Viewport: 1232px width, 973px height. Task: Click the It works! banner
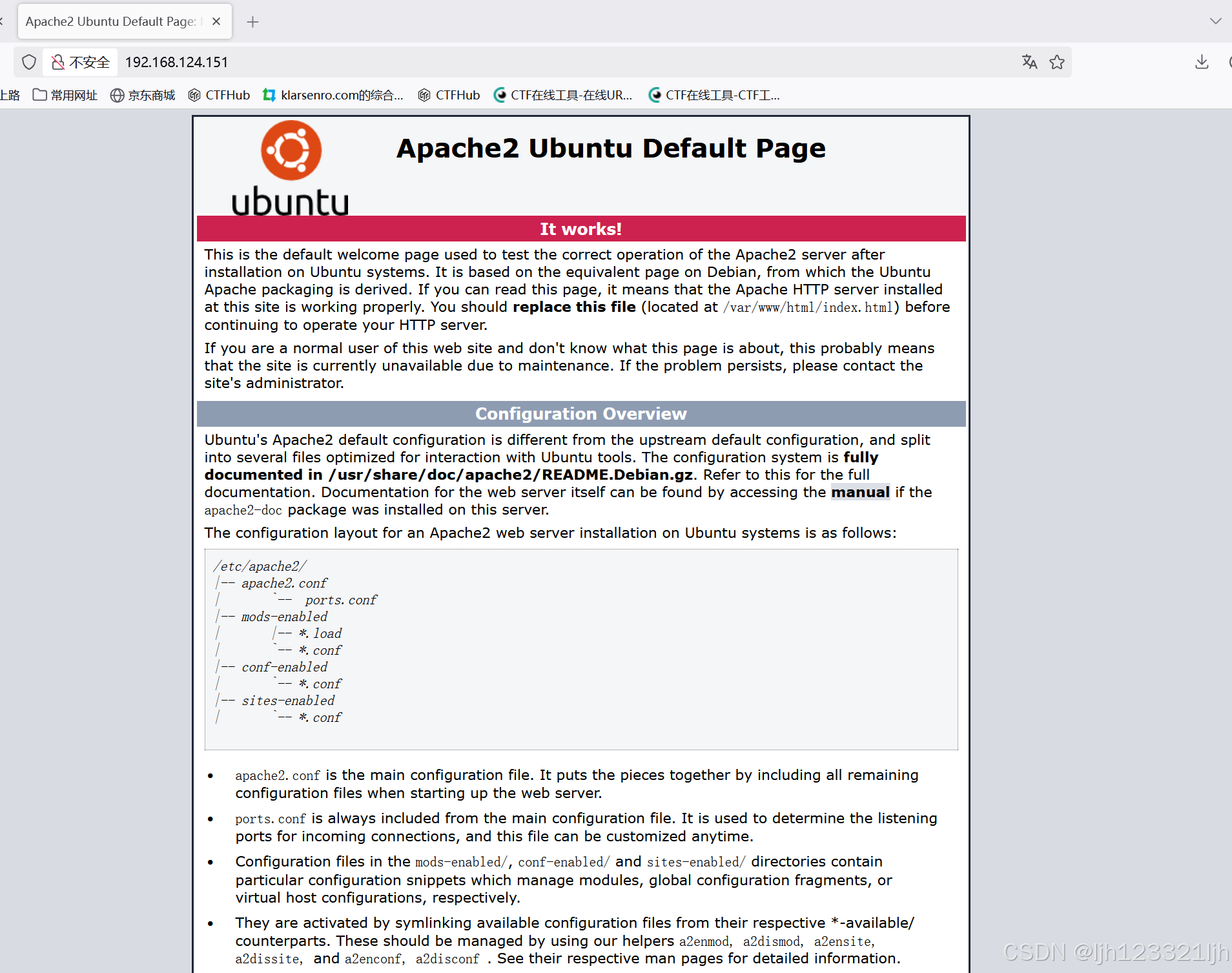click(x=581, y=229)
